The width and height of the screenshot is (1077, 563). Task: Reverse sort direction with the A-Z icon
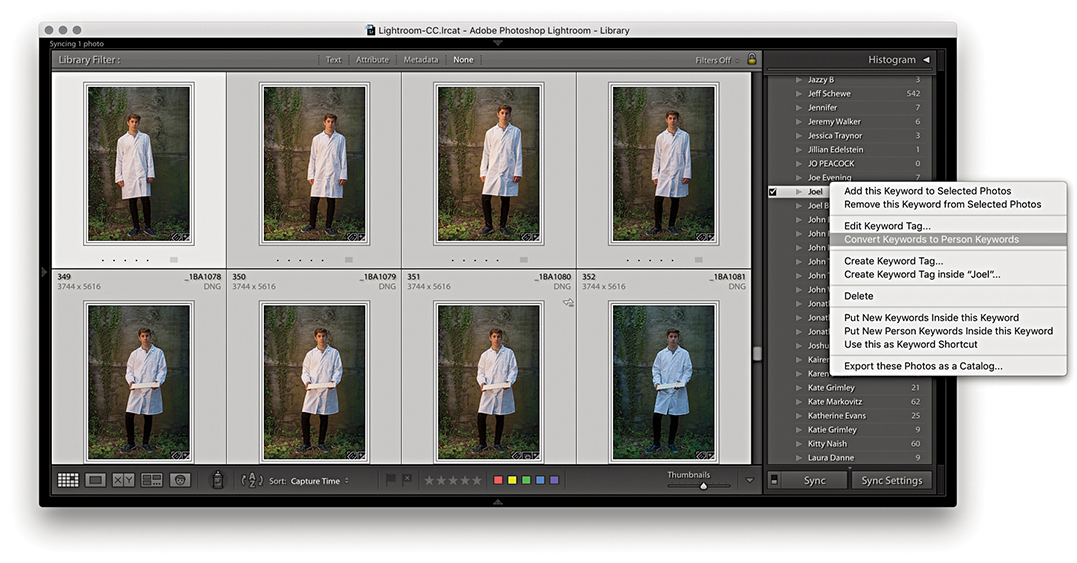(253, 481)
